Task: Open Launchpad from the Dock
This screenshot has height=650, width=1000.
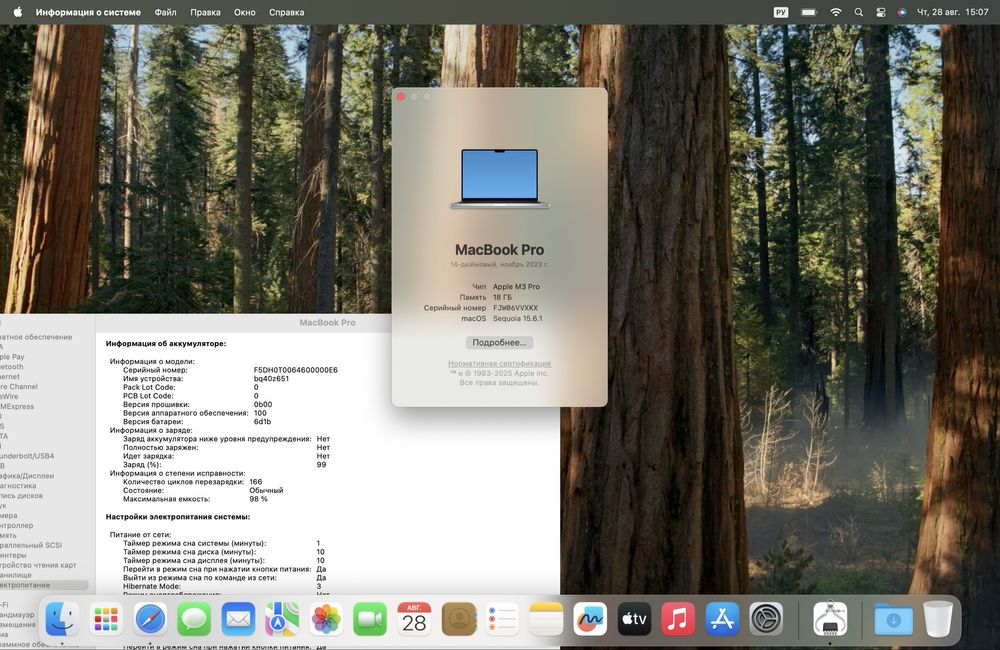Action: click(106, 619)
